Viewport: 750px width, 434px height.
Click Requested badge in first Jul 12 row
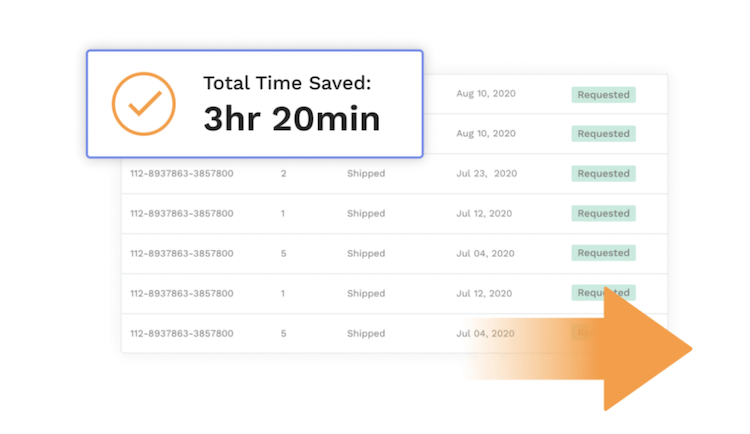click(603, 213)
